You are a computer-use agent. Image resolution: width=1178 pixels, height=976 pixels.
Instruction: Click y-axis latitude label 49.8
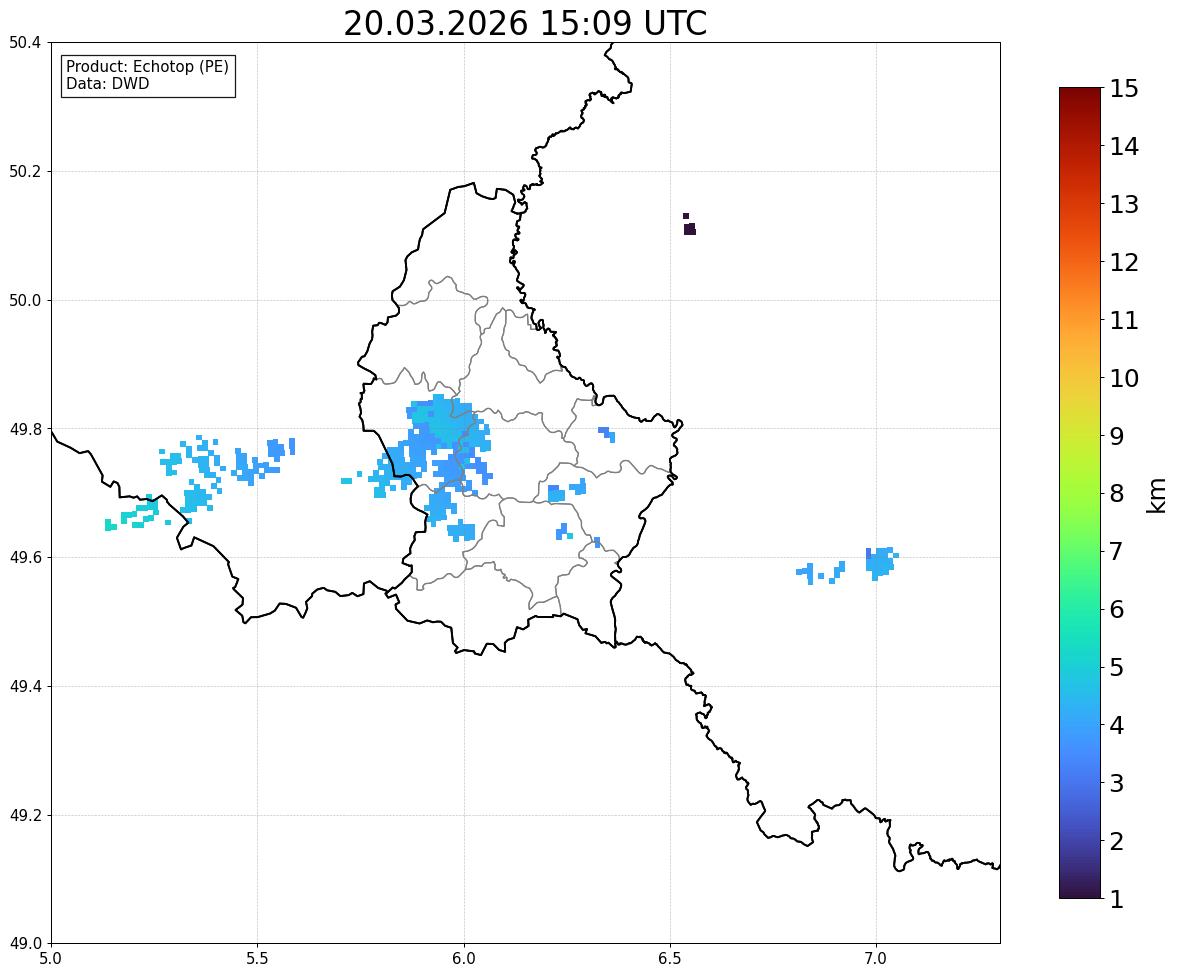point(25,429)
